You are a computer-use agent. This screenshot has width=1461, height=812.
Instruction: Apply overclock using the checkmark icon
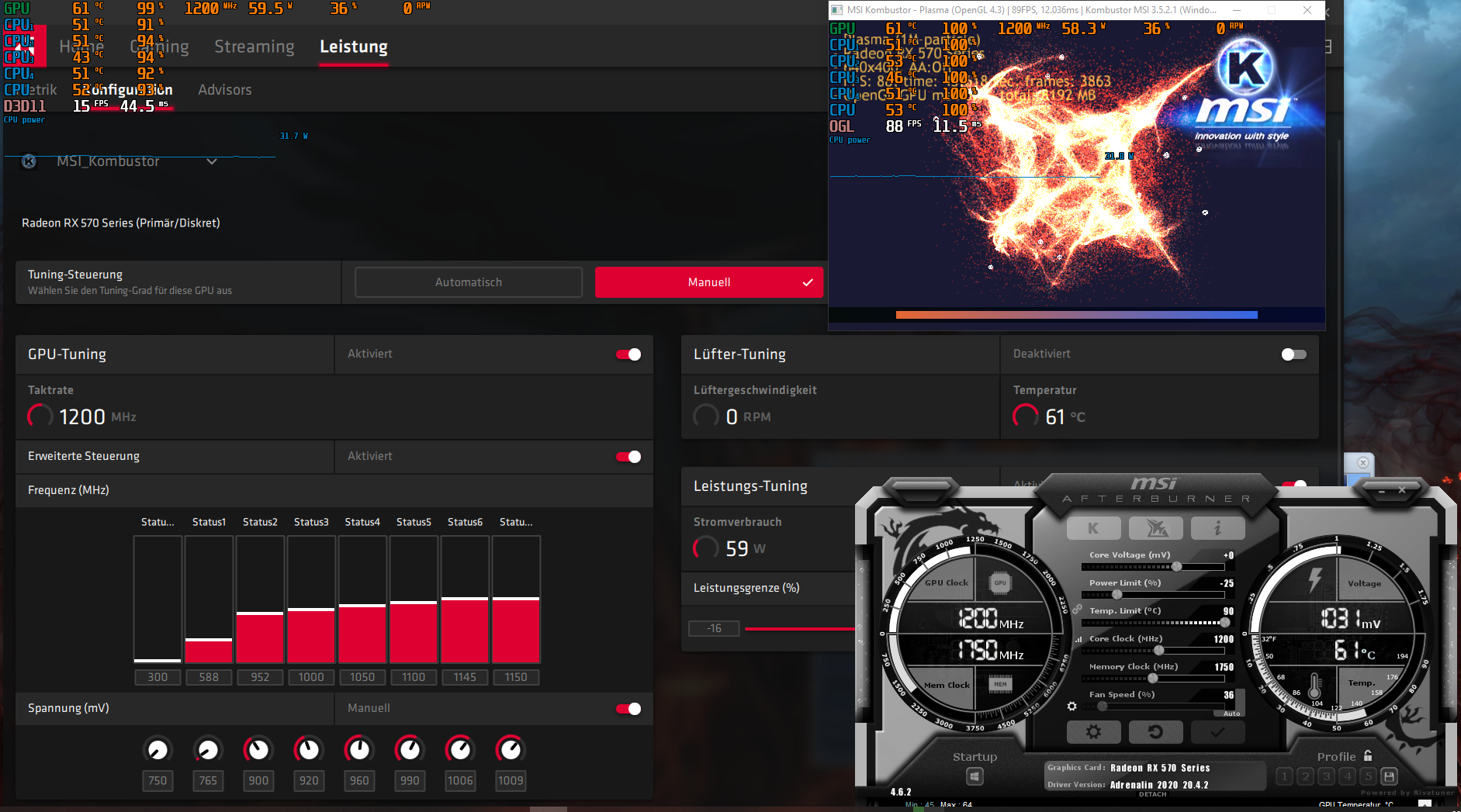click(1217, 731)
